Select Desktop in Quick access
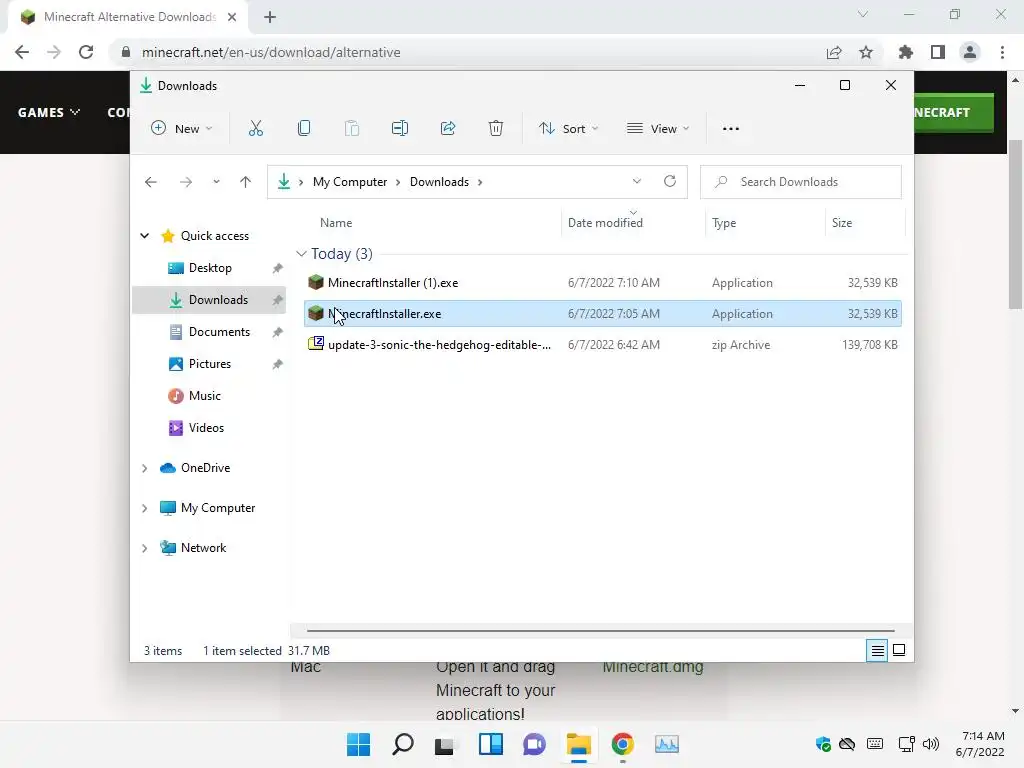 pos(209,268)
